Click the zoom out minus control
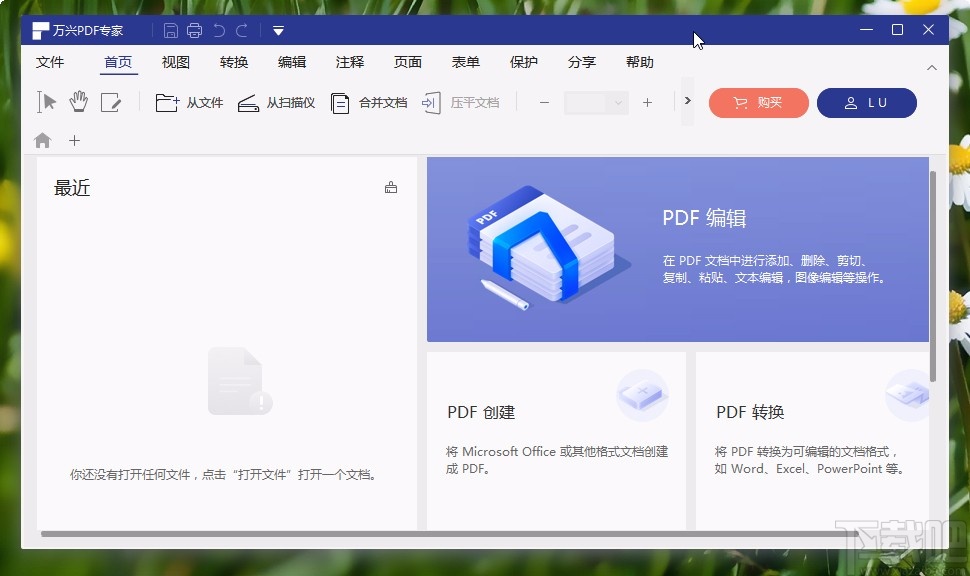 coord(544,103)
